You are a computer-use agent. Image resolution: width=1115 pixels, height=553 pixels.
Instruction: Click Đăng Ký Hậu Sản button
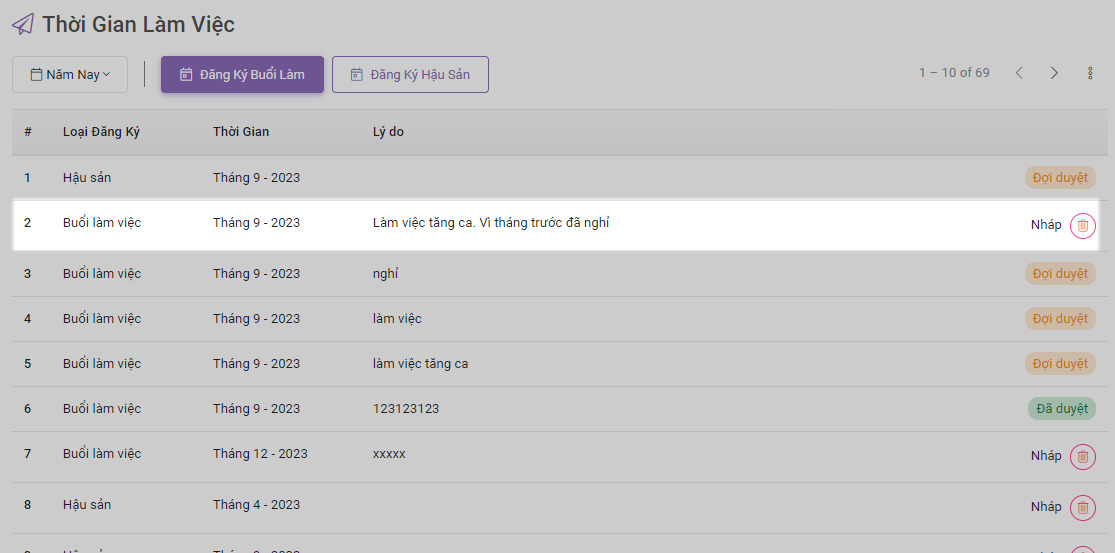pos(410,75)
